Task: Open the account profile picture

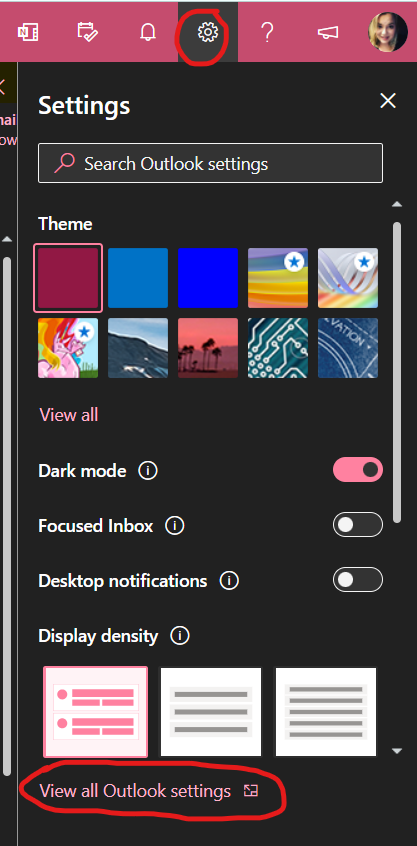Action: (x=388, y=32)
